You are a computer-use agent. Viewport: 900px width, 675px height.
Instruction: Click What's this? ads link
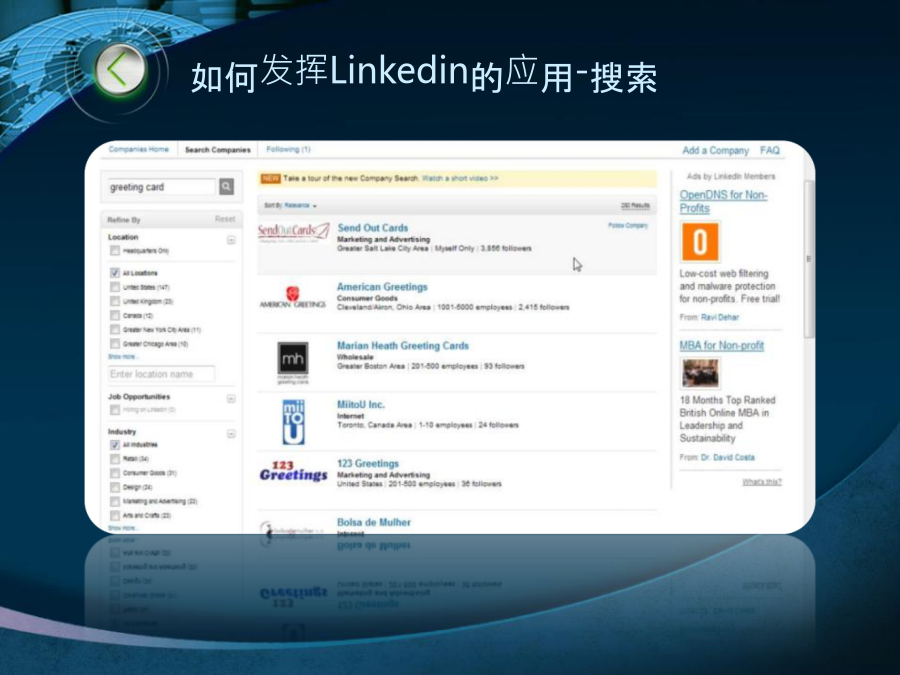click(762, 482)
